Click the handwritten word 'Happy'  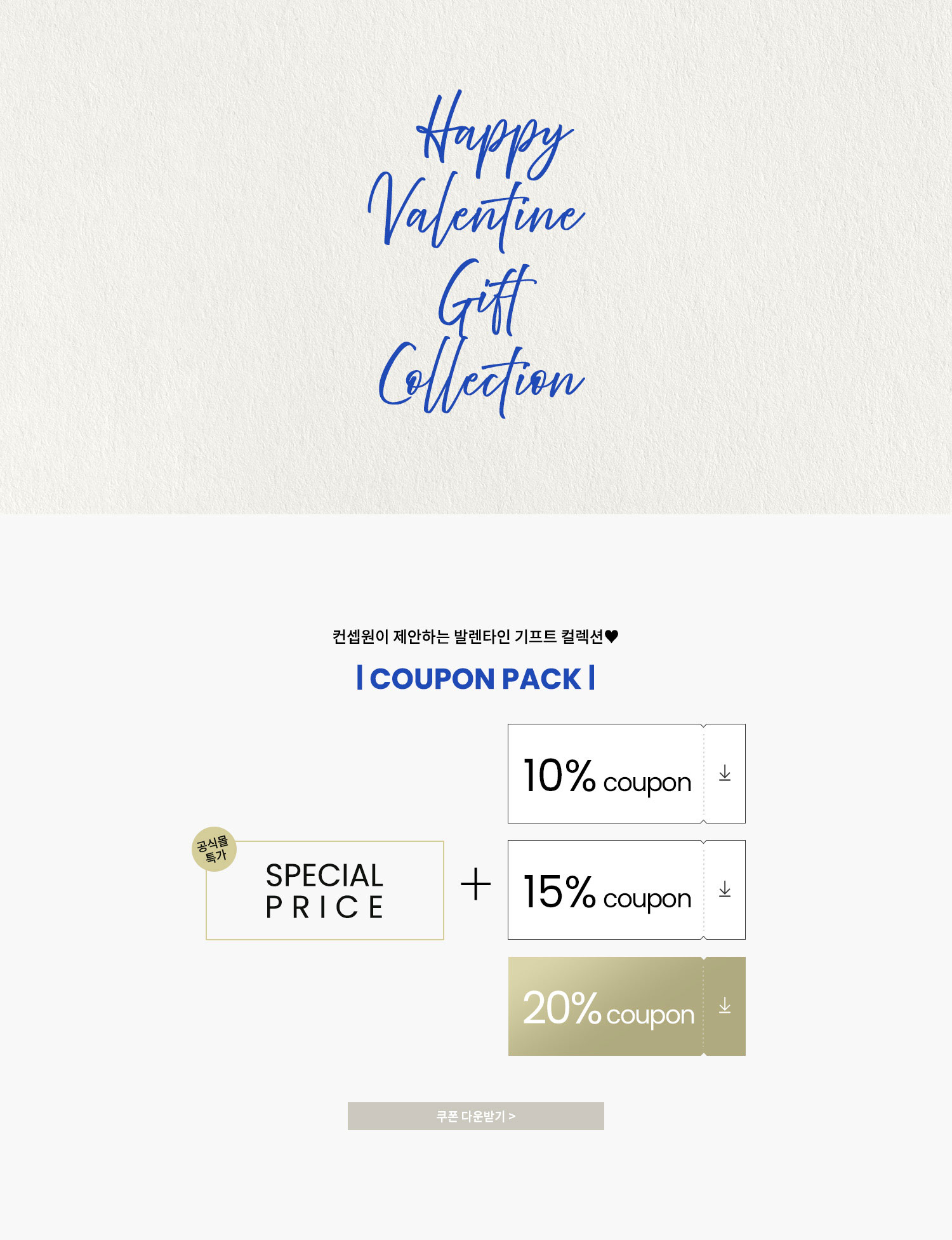coord(494,135)
